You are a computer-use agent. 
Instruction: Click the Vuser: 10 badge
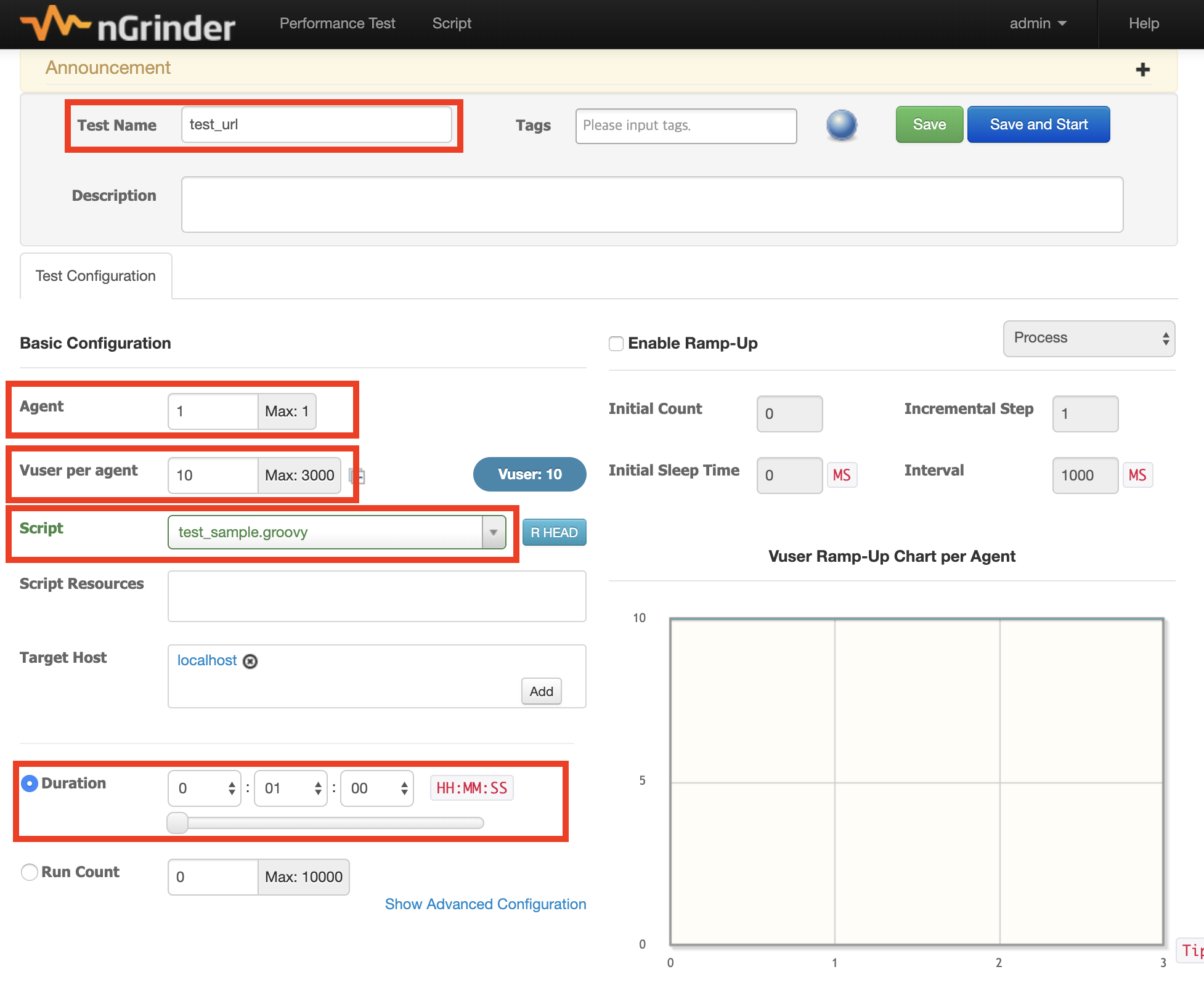[529, 474]
